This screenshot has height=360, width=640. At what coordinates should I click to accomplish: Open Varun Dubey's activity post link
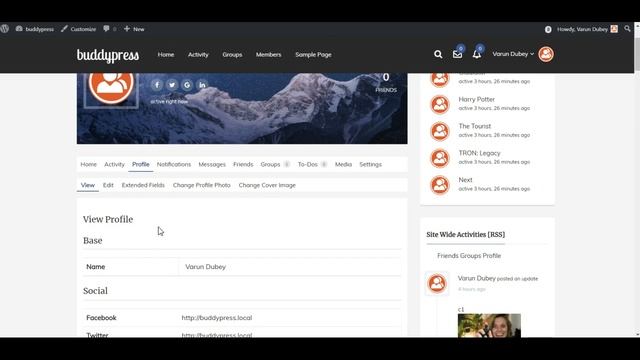(476, 278)
